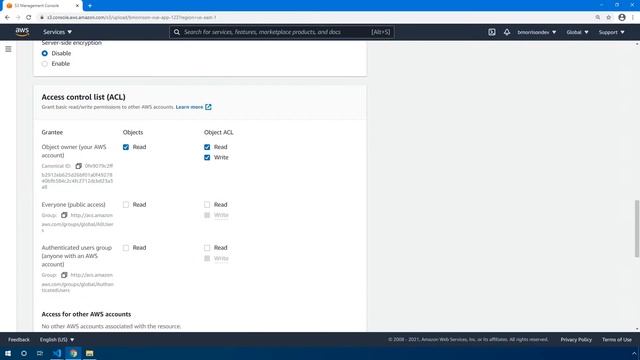Open the Chrome three-dot menu
This screenshot has width=640, height=360.
click(x=633, y=18)
